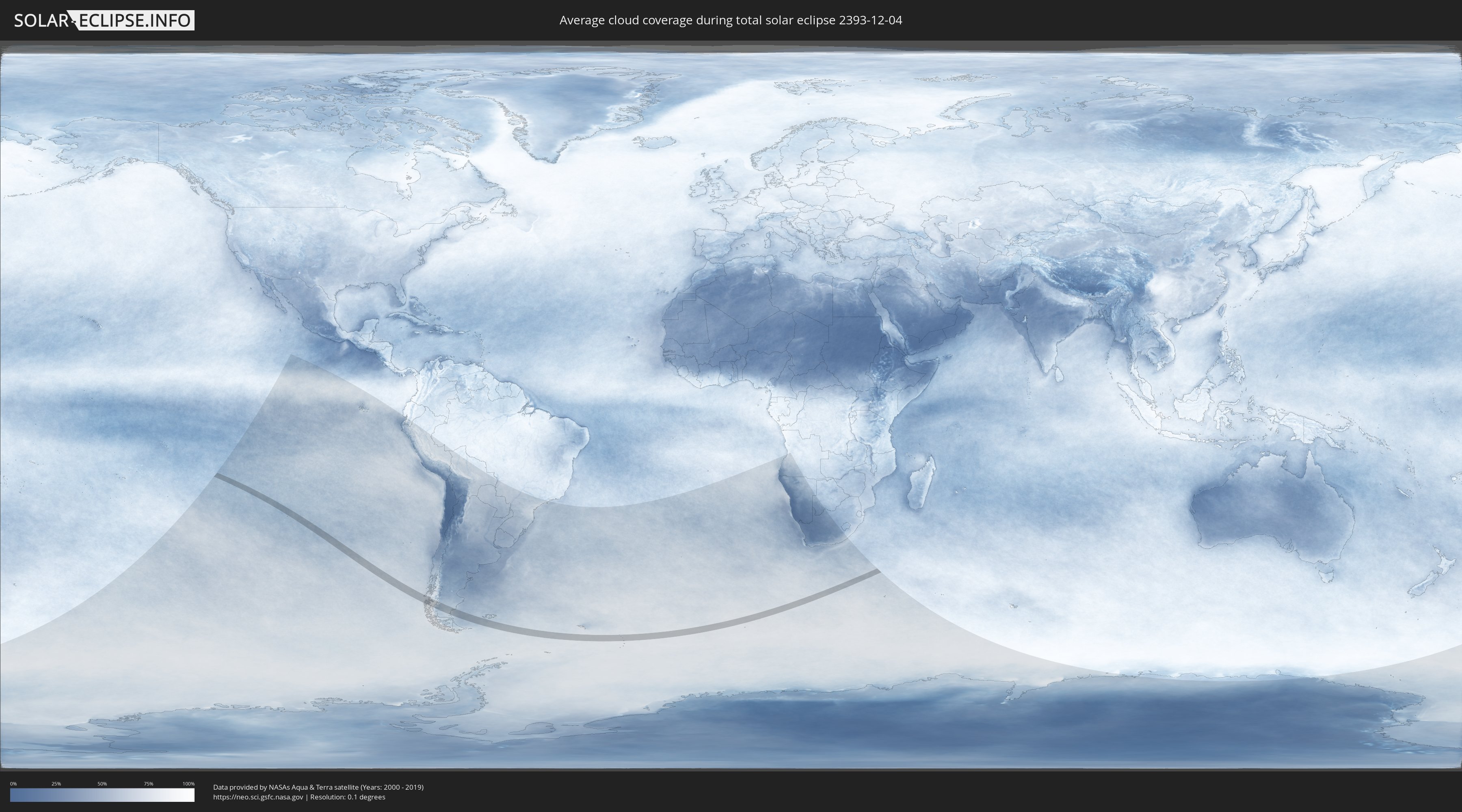Image resolution: width=1462 pixels, height=812 pixels.
Task: Click the '25%' legend label
Action: (x=56, y=784)
